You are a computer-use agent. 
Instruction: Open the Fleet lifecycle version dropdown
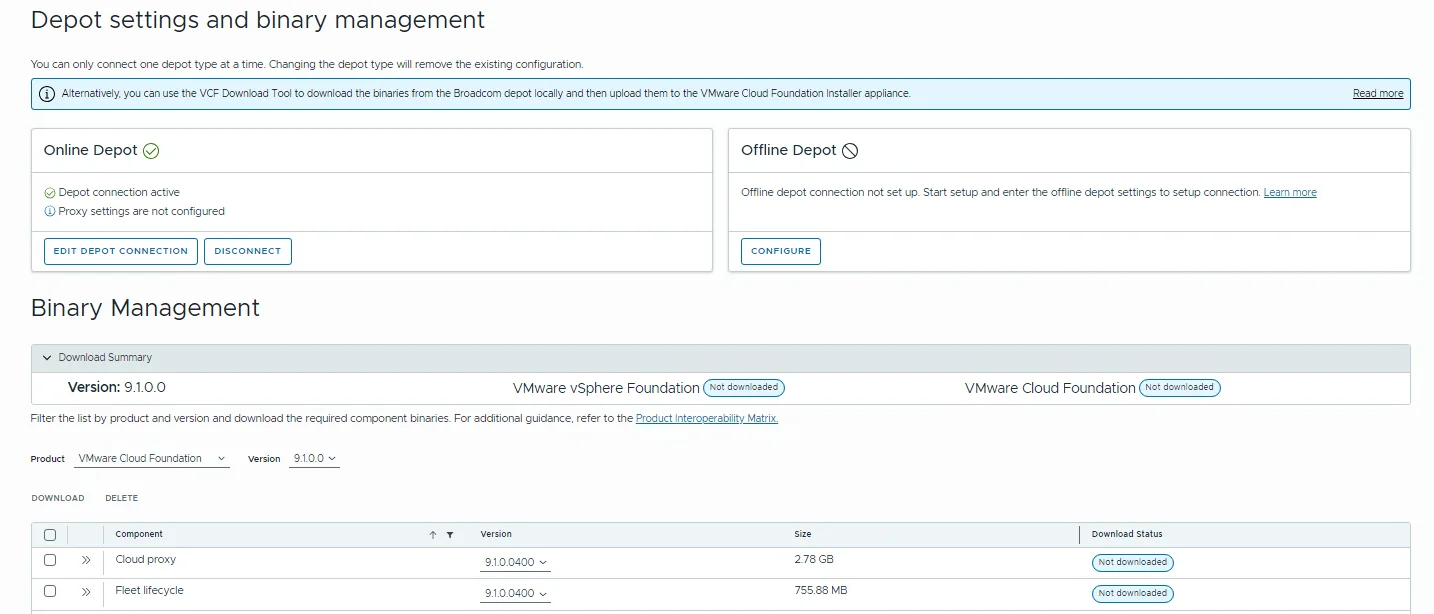pos(516,594)
